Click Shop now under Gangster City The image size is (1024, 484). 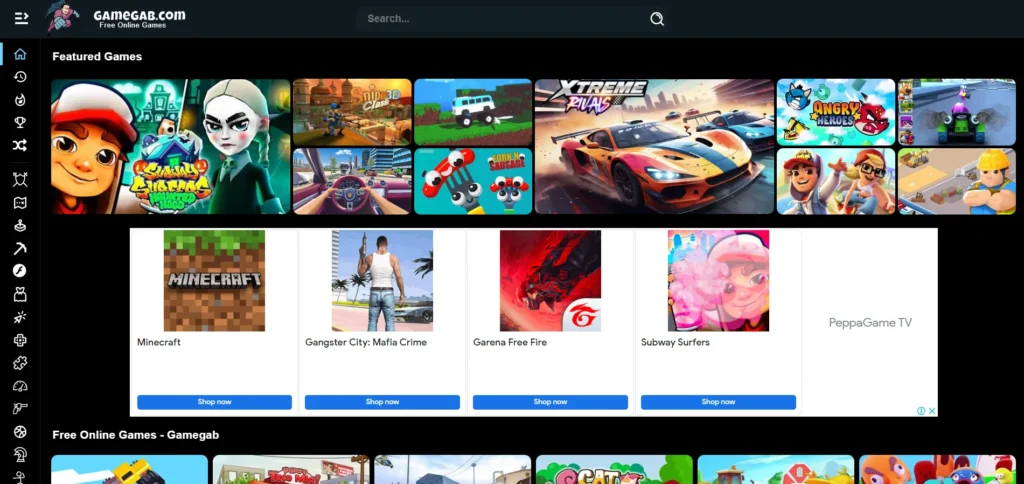tap(382, 402)
